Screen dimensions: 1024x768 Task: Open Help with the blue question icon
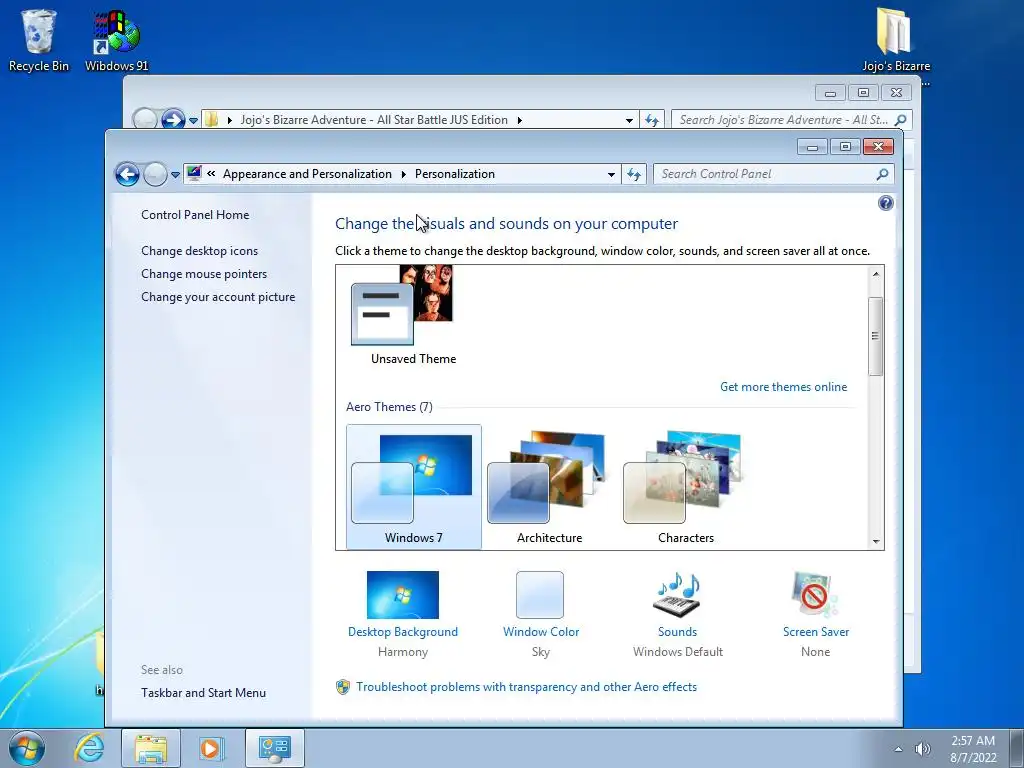886,203
